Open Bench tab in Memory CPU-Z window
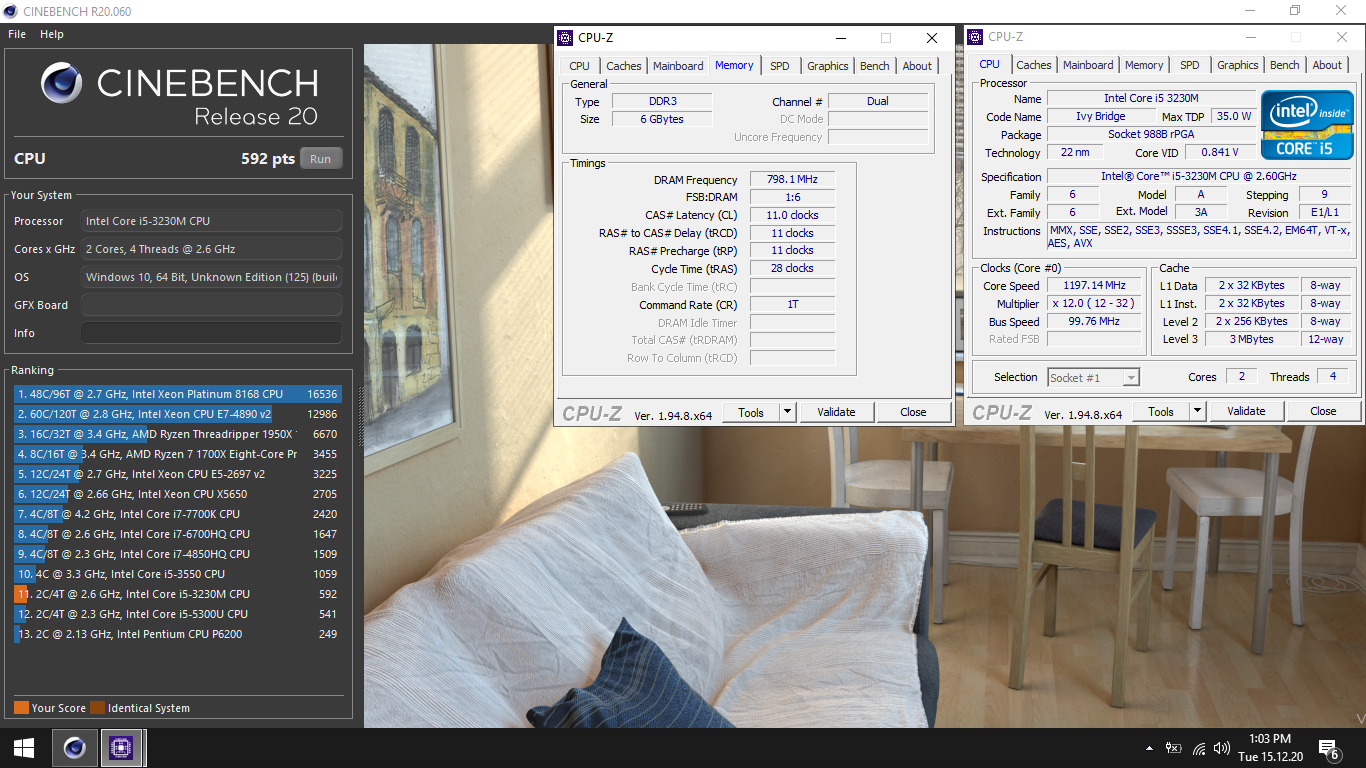 pyautogui.click(x=875, y=66)
